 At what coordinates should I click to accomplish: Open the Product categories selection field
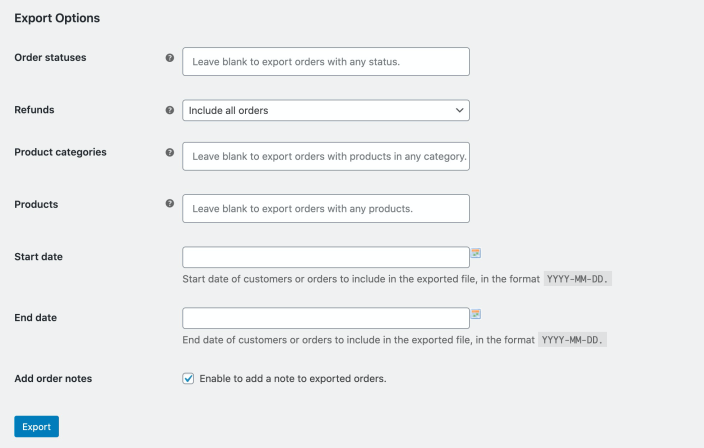(x=326, y=156)
